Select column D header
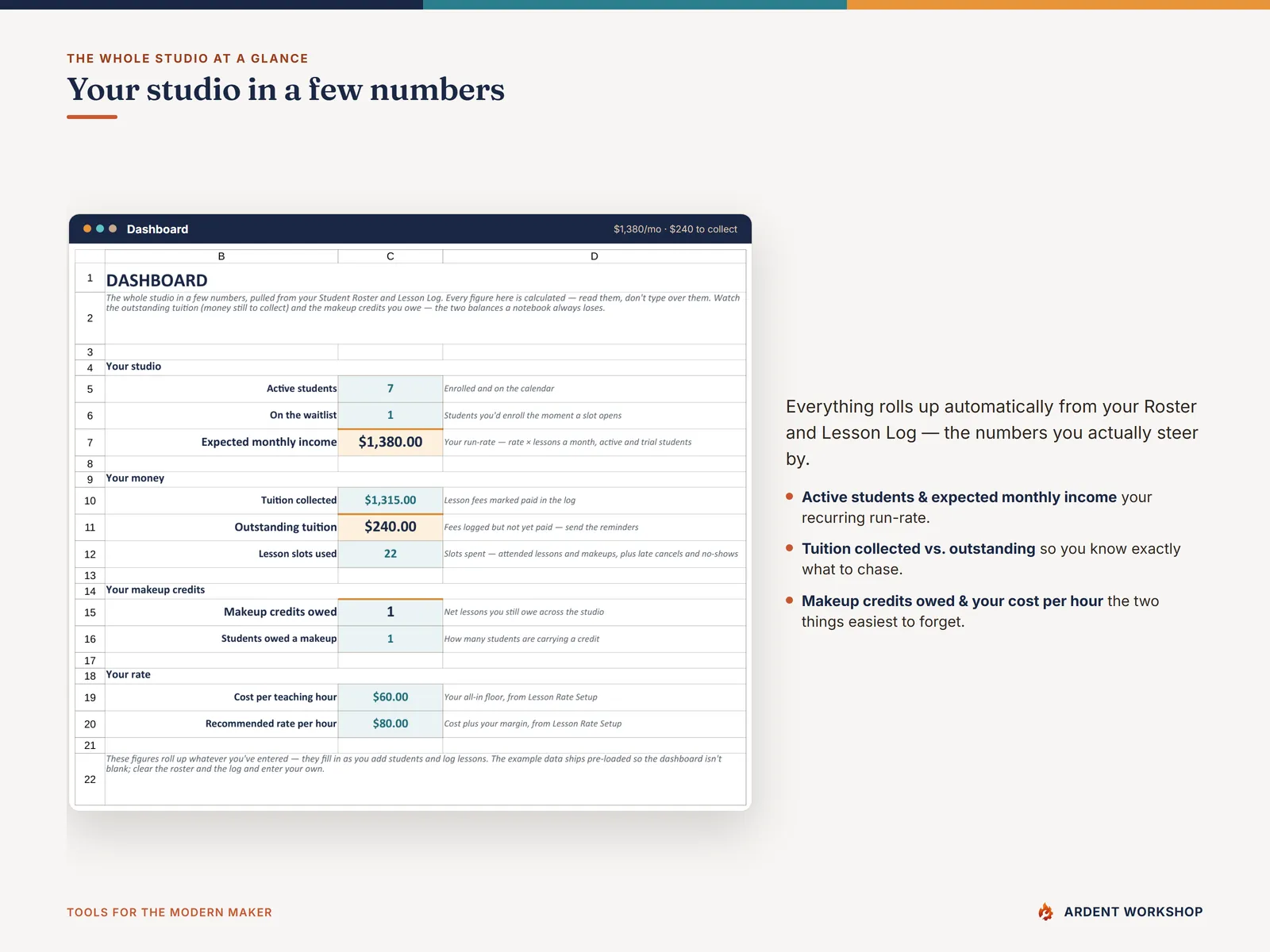1270x952 pixels. (x=595, y=256)
